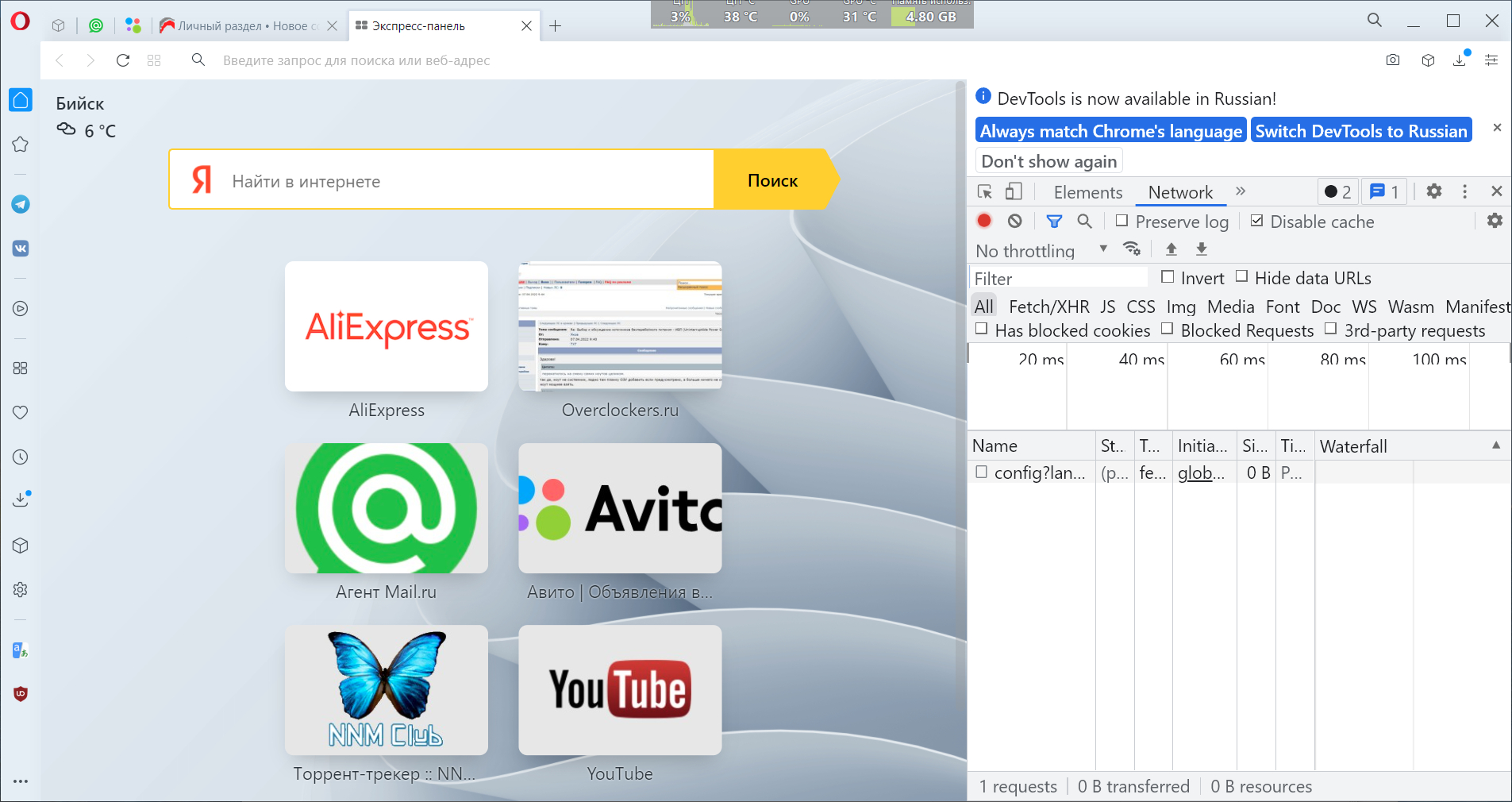Open the tab search magnifier

point(1375,21)
